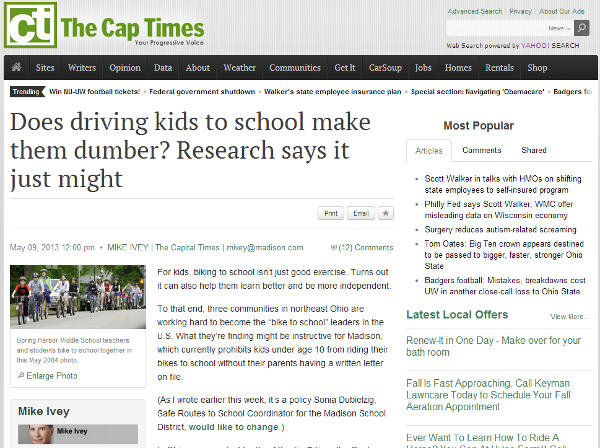600x448 pixels.
Task: Open the About menu
Action: pos(198,68)
